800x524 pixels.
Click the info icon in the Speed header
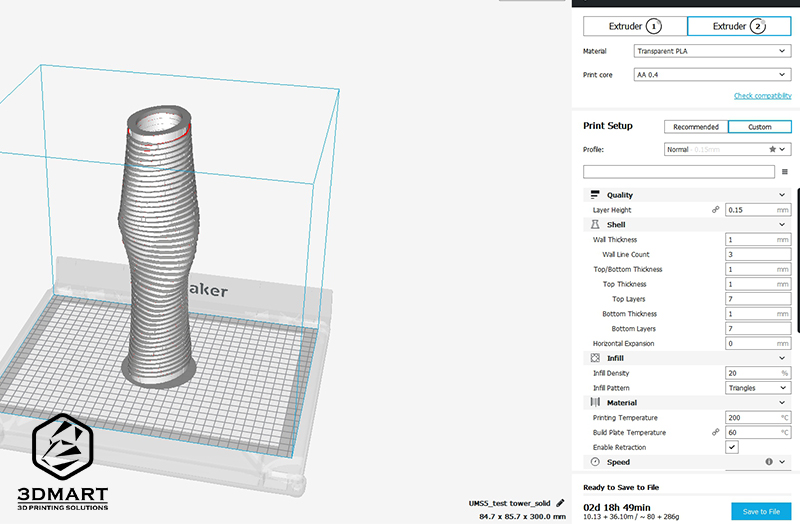coord(769,462)
